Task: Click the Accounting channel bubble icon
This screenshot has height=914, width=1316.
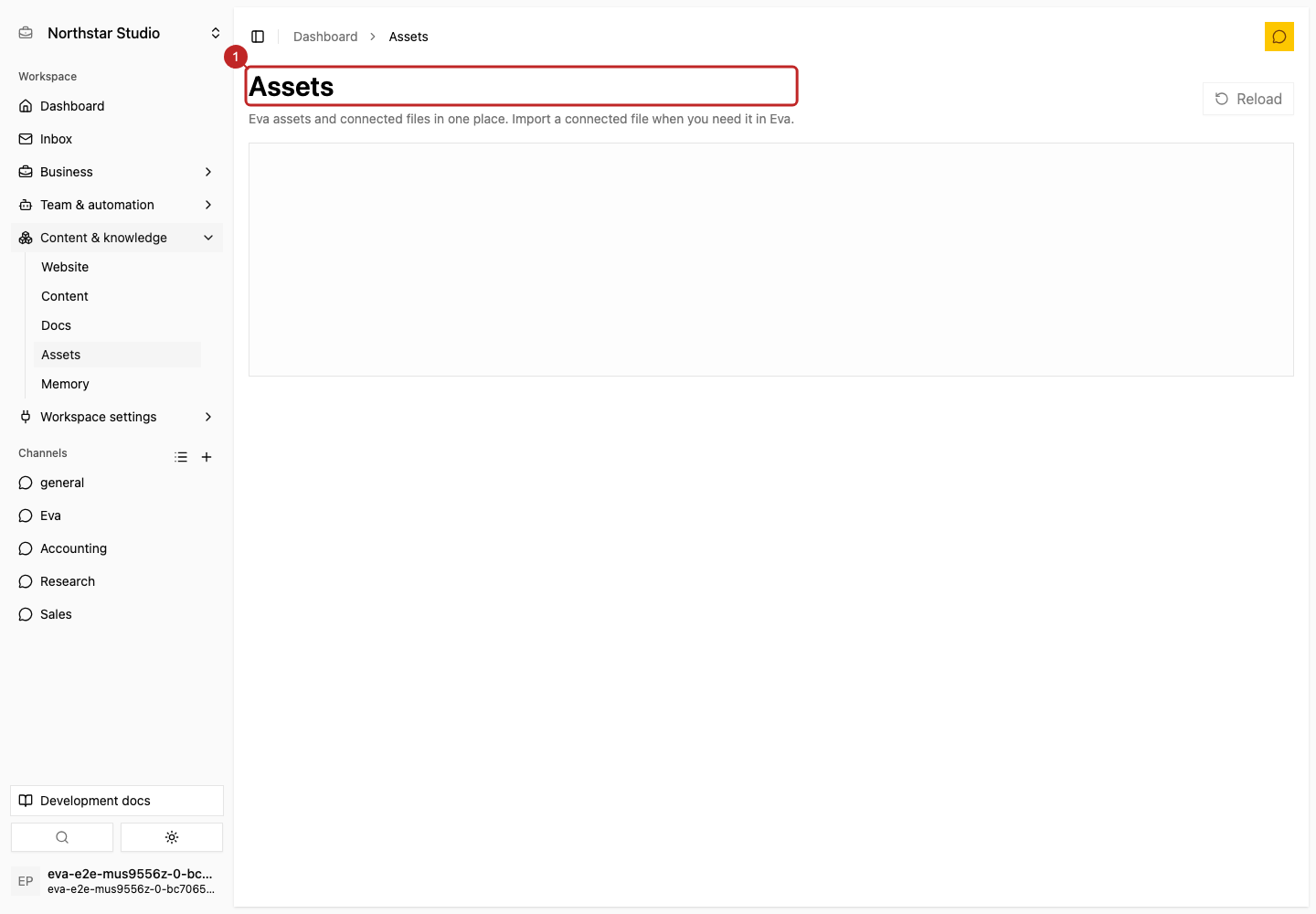Action: click(26, 548)
